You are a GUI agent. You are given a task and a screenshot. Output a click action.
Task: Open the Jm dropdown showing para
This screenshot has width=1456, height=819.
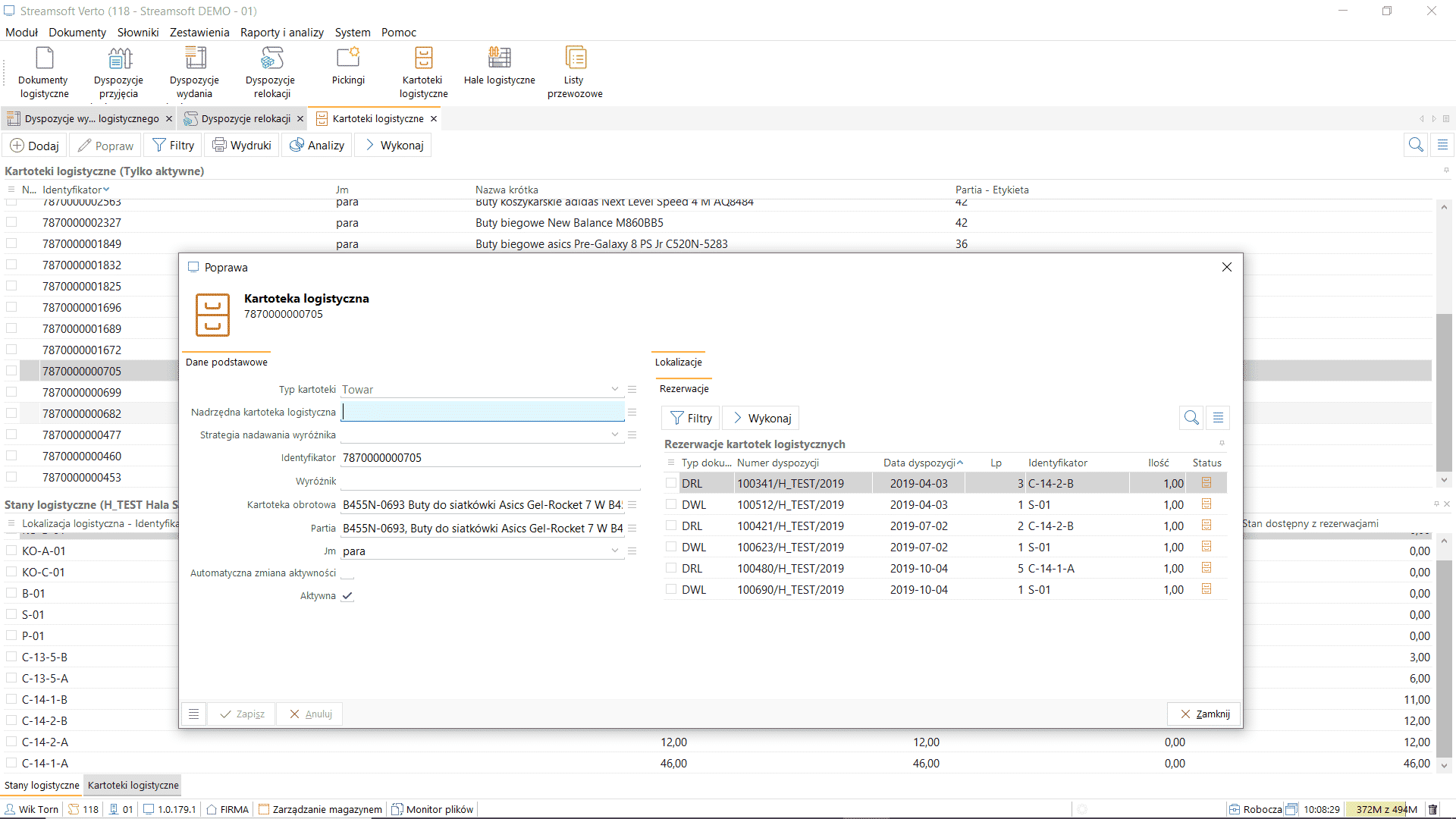pos(615,551)
